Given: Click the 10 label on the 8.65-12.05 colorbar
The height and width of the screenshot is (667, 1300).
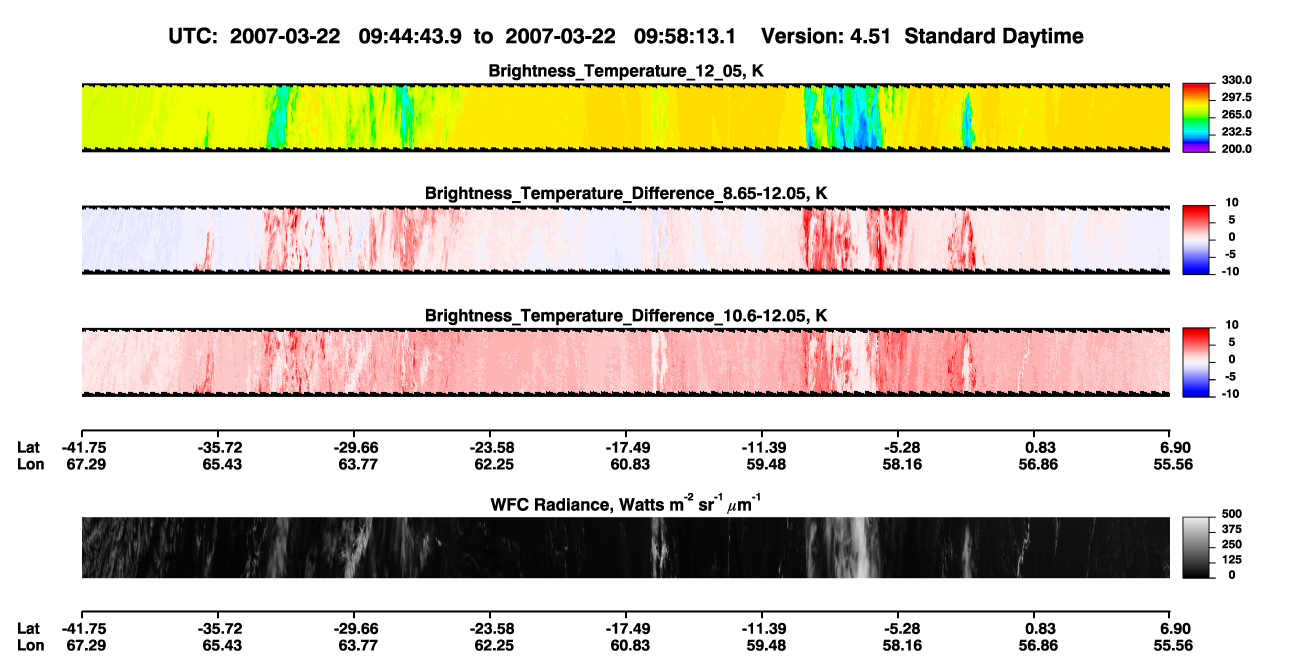Looking at the screenshot, I should [x=1234, y=203].
